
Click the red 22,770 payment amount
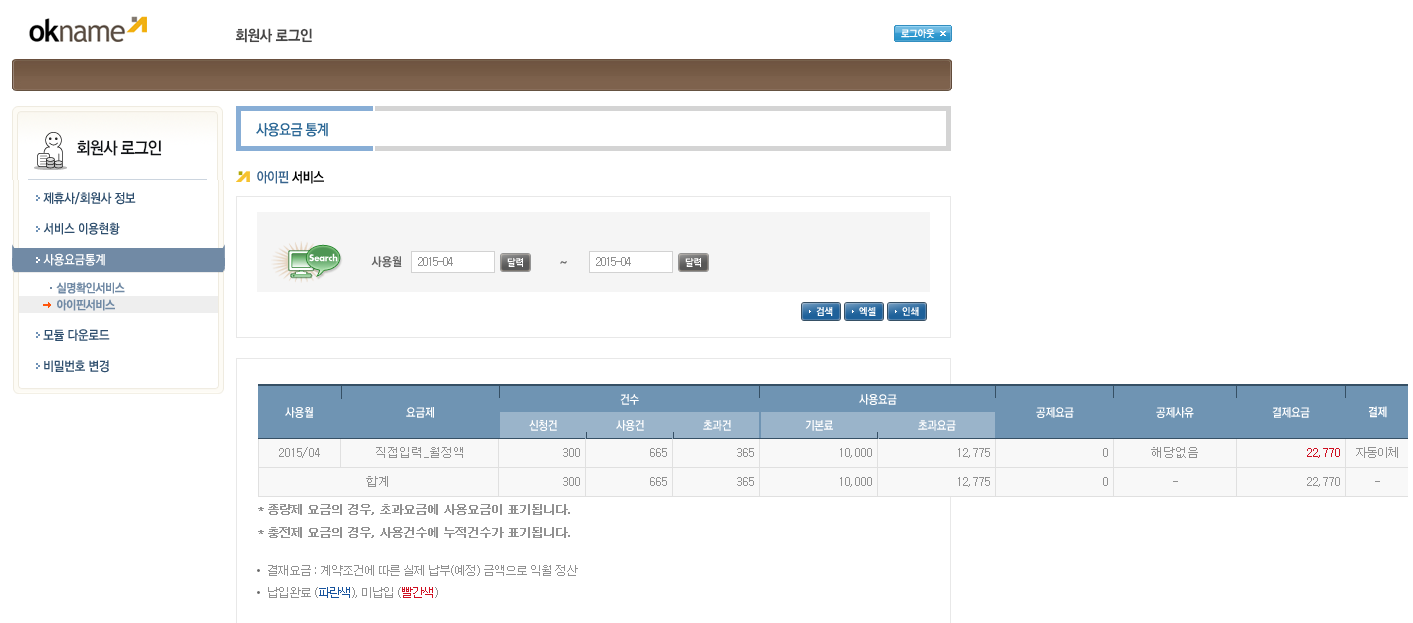1322,453
